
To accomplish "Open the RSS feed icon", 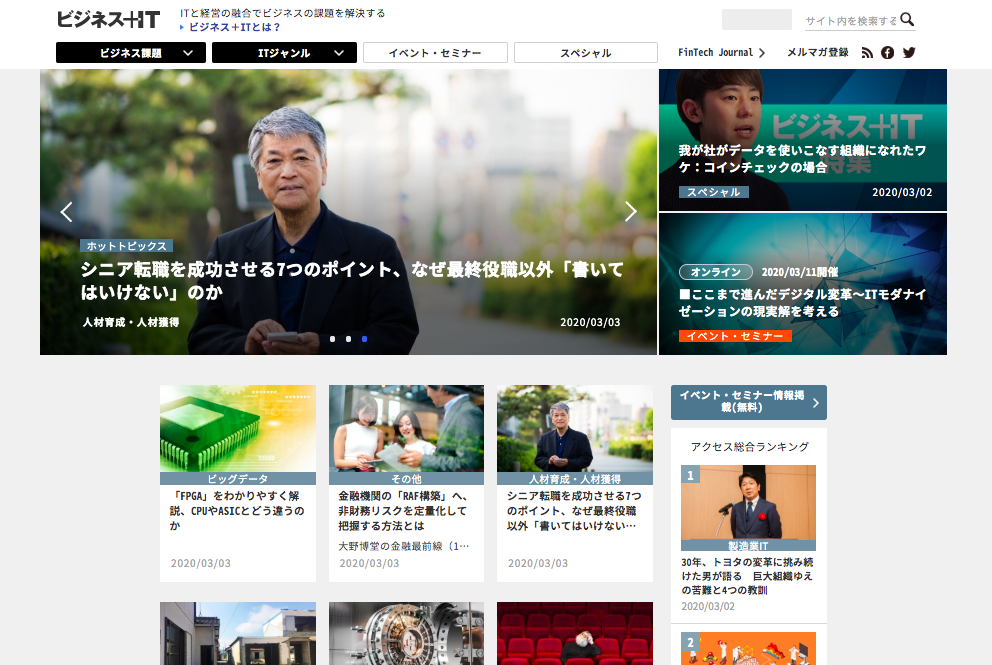I will click(x=867, y=53).
